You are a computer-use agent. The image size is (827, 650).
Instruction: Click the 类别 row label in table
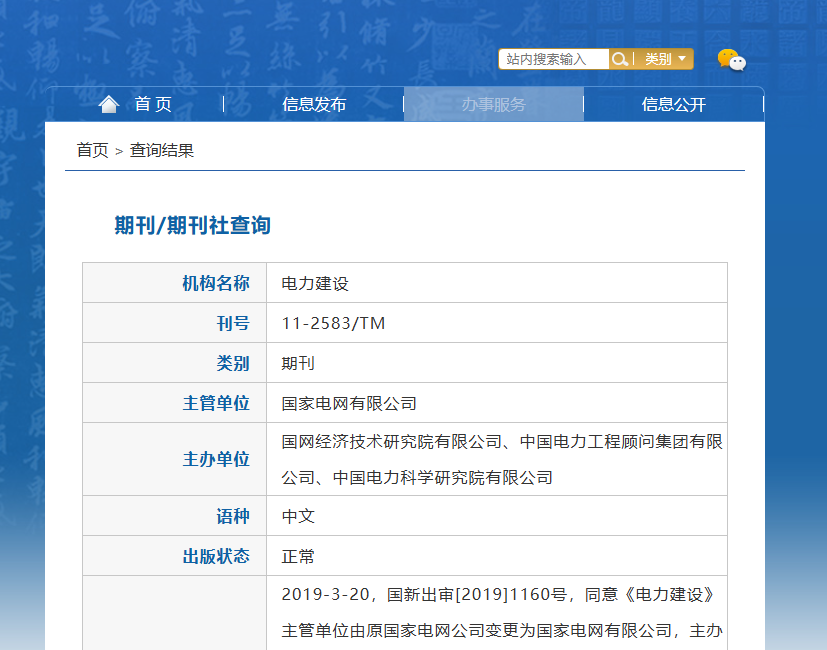pyautogui.click(x=233, y=363)
